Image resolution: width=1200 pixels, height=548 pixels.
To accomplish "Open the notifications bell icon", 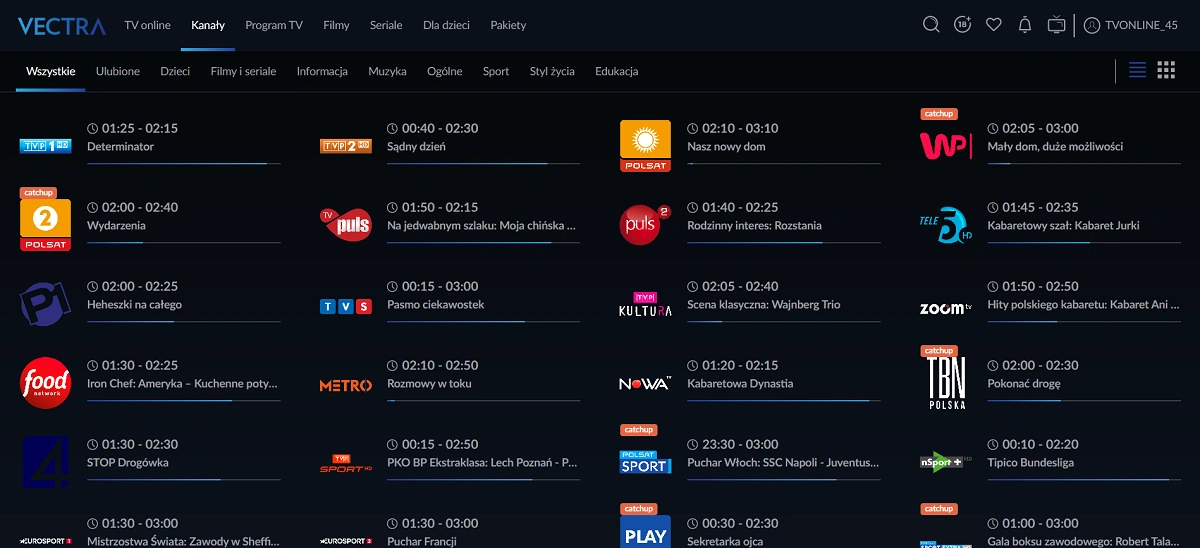I will tap(1025, 25).
